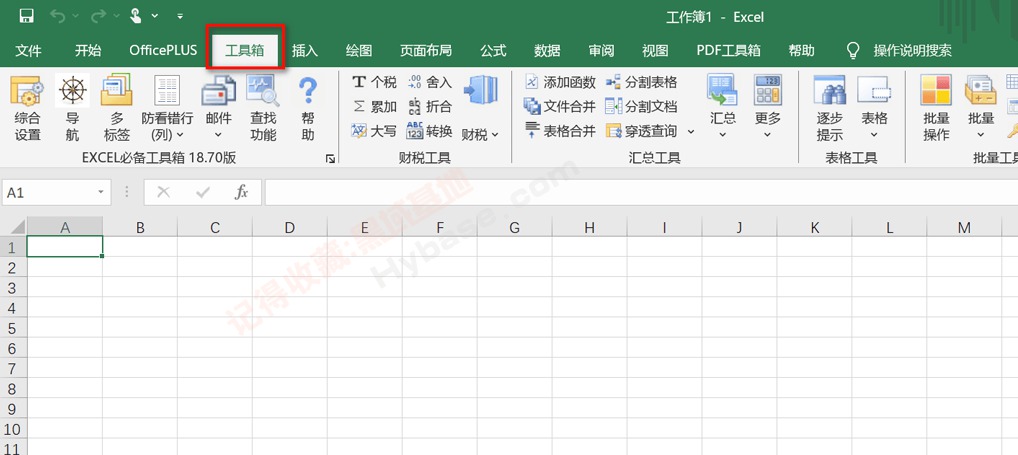
Task: Select column H header
Action: [x=590, y=227]
